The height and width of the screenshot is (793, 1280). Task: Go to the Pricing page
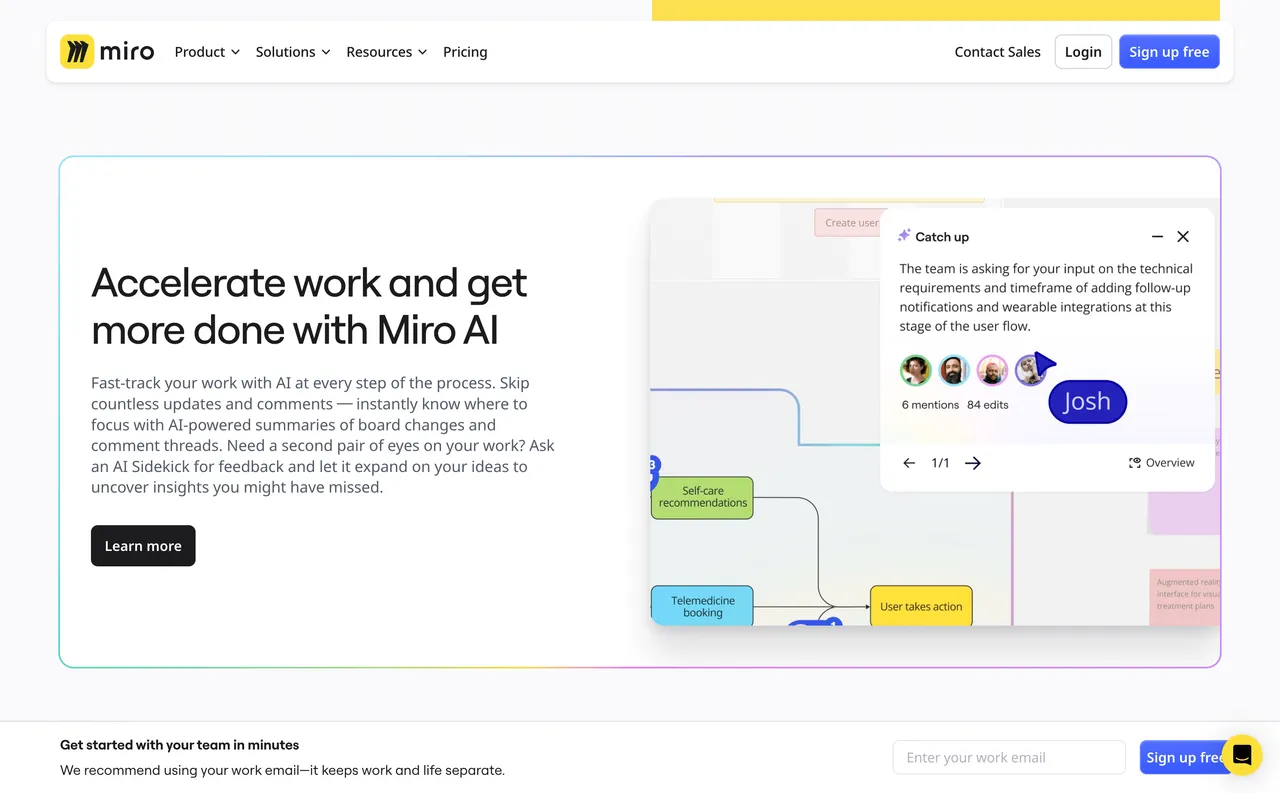465,51
